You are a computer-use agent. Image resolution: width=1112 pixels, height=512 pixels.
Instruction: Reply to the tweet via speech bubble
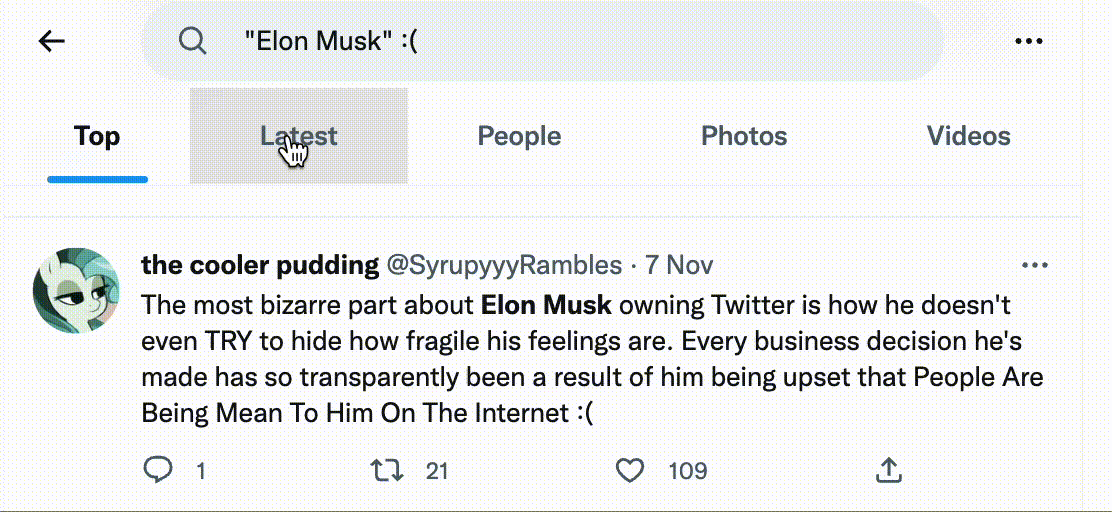[x=158, y=470]
